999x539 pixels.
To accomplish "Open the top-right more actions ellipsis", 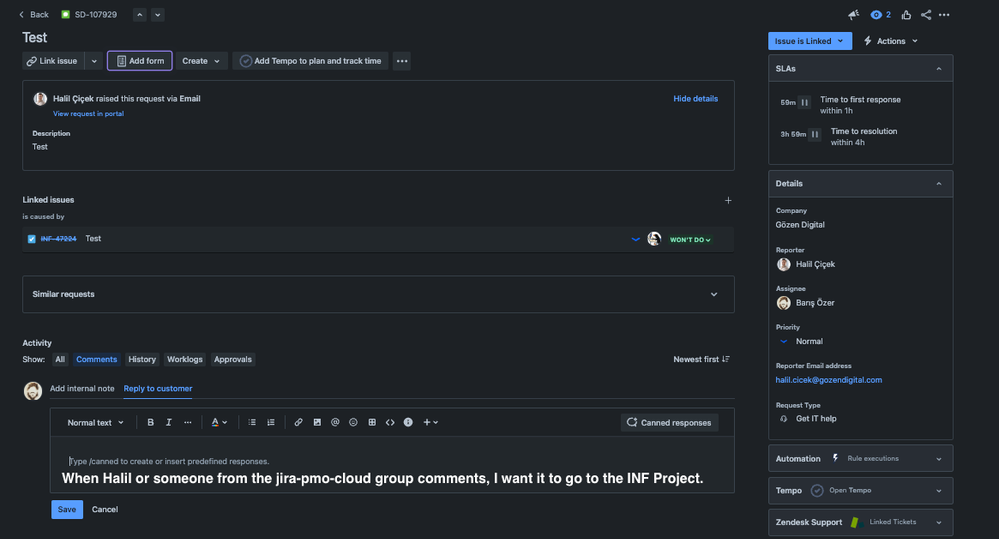I will [x=944, y=15].
